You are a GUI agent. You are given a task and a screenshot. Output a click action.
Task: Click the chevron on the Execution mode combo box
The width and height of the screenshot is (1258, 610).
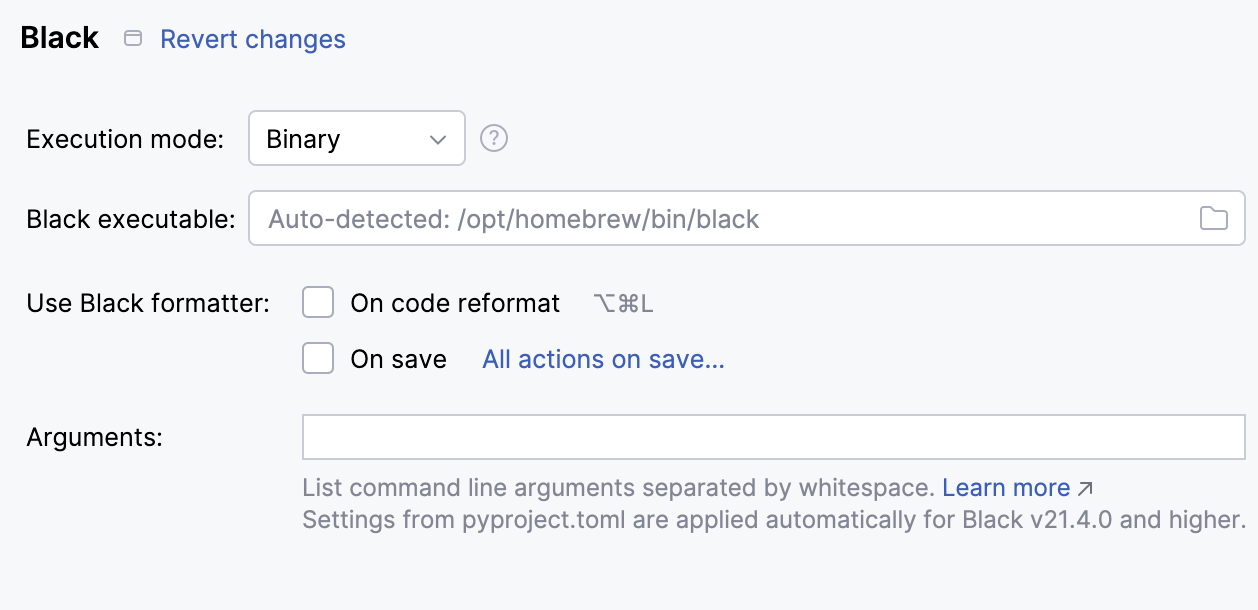tap(440, 139)
